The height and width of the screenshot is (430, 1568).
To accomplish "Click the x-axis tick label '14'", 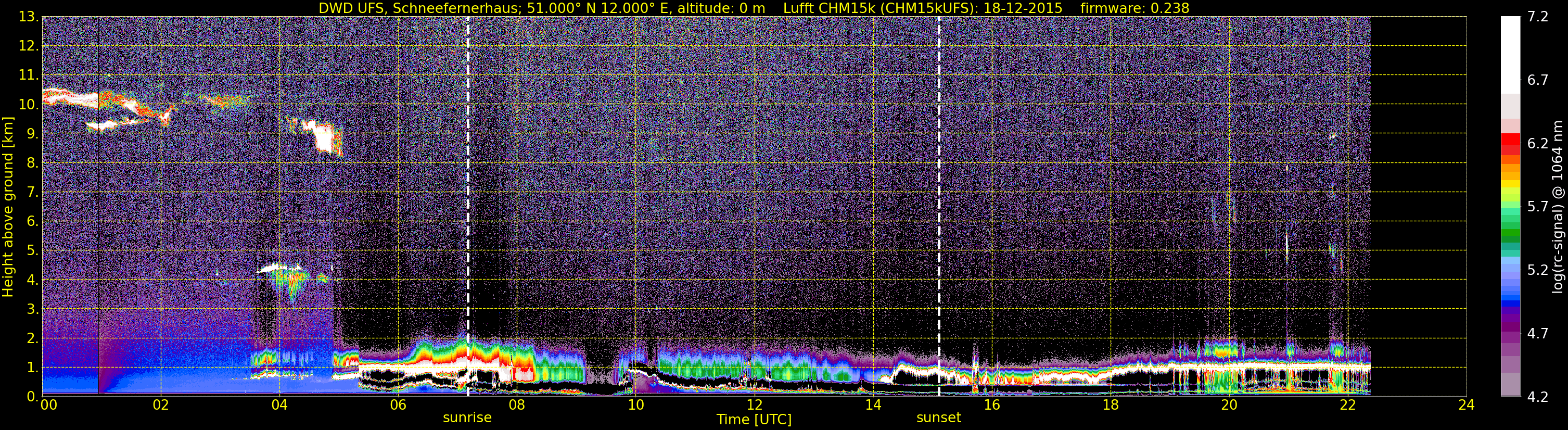I will point(873,405).
